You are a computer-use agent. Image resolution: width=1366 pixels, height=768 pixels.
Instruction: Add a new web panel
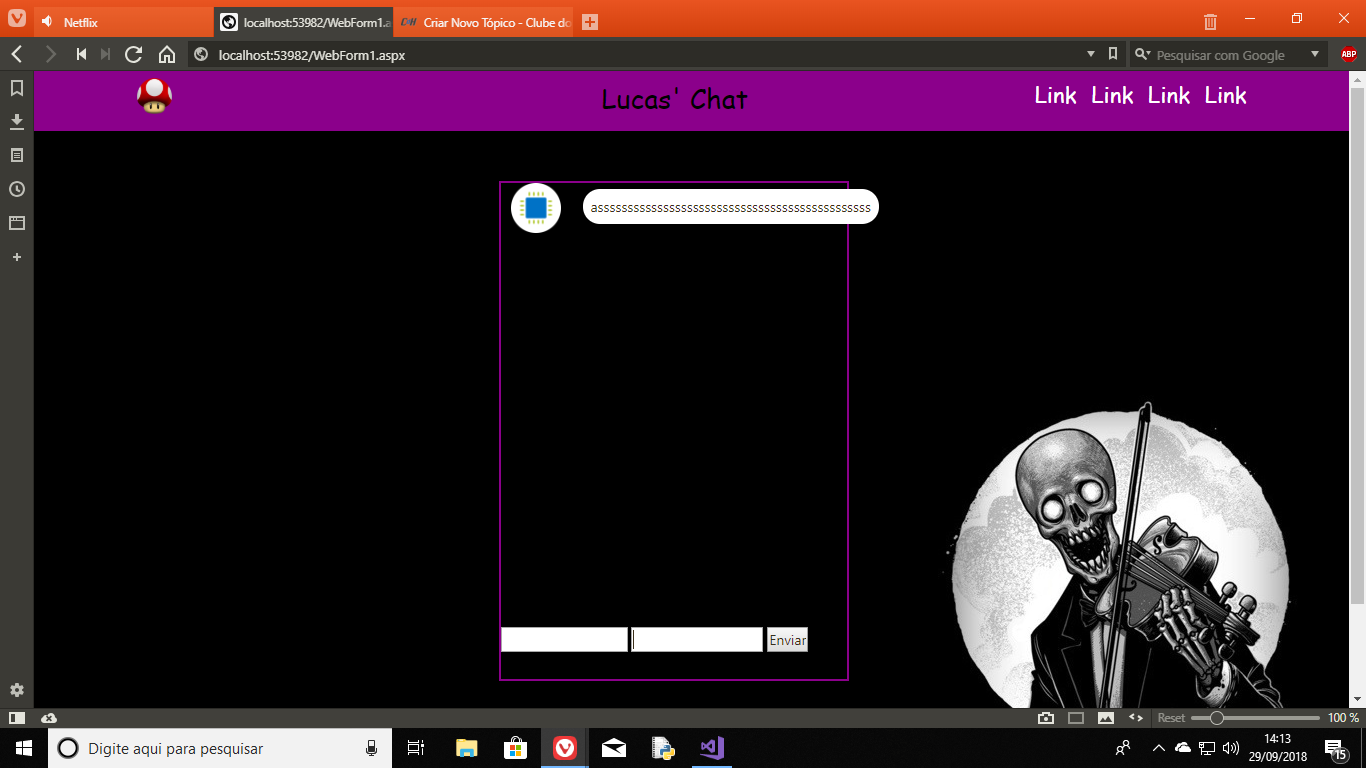click(x=17, y=257)
